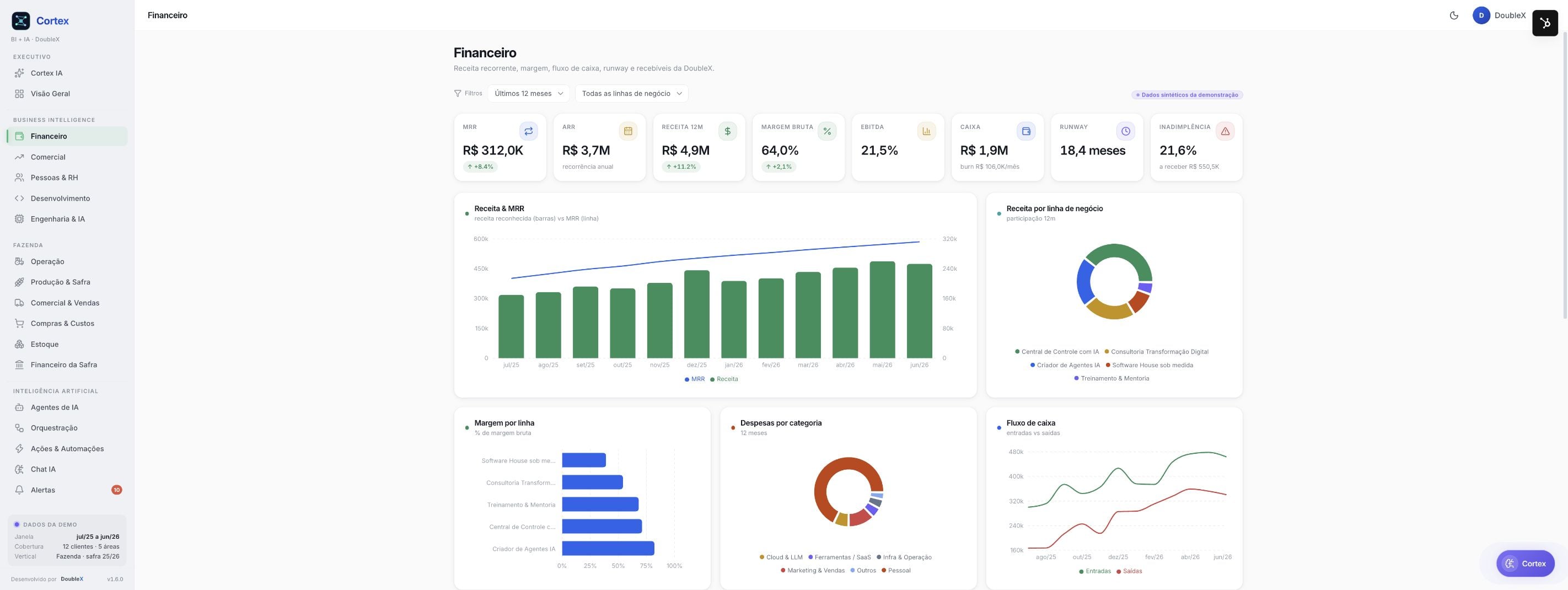This screenshot has width=1568, height=590.
Task: Click the Alertas bell icon
Action: (x=19, y=490)
